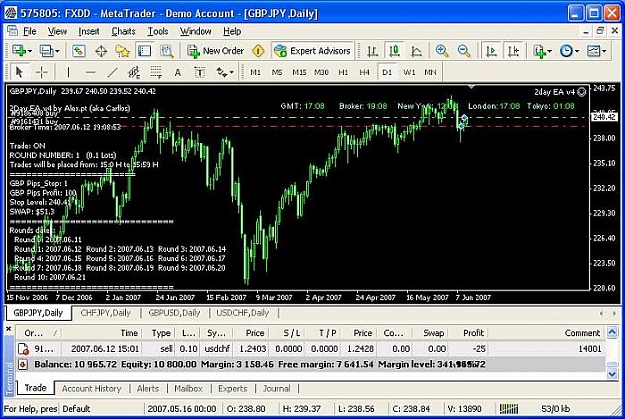Open the Arrows drawing tool icon
The height and width of the screenshot is (419, 625).
tap(221, 72)
